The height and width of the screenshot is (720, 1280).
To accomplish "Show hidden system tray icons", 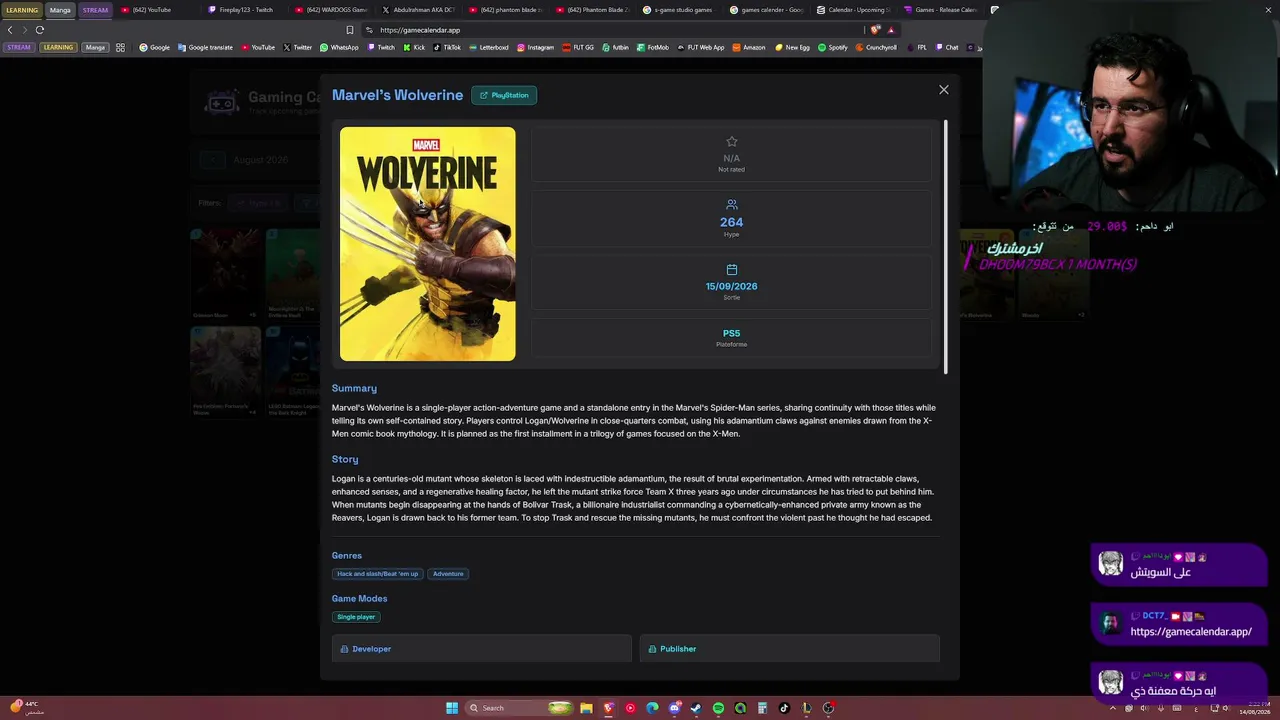I will click(1115, 708).
